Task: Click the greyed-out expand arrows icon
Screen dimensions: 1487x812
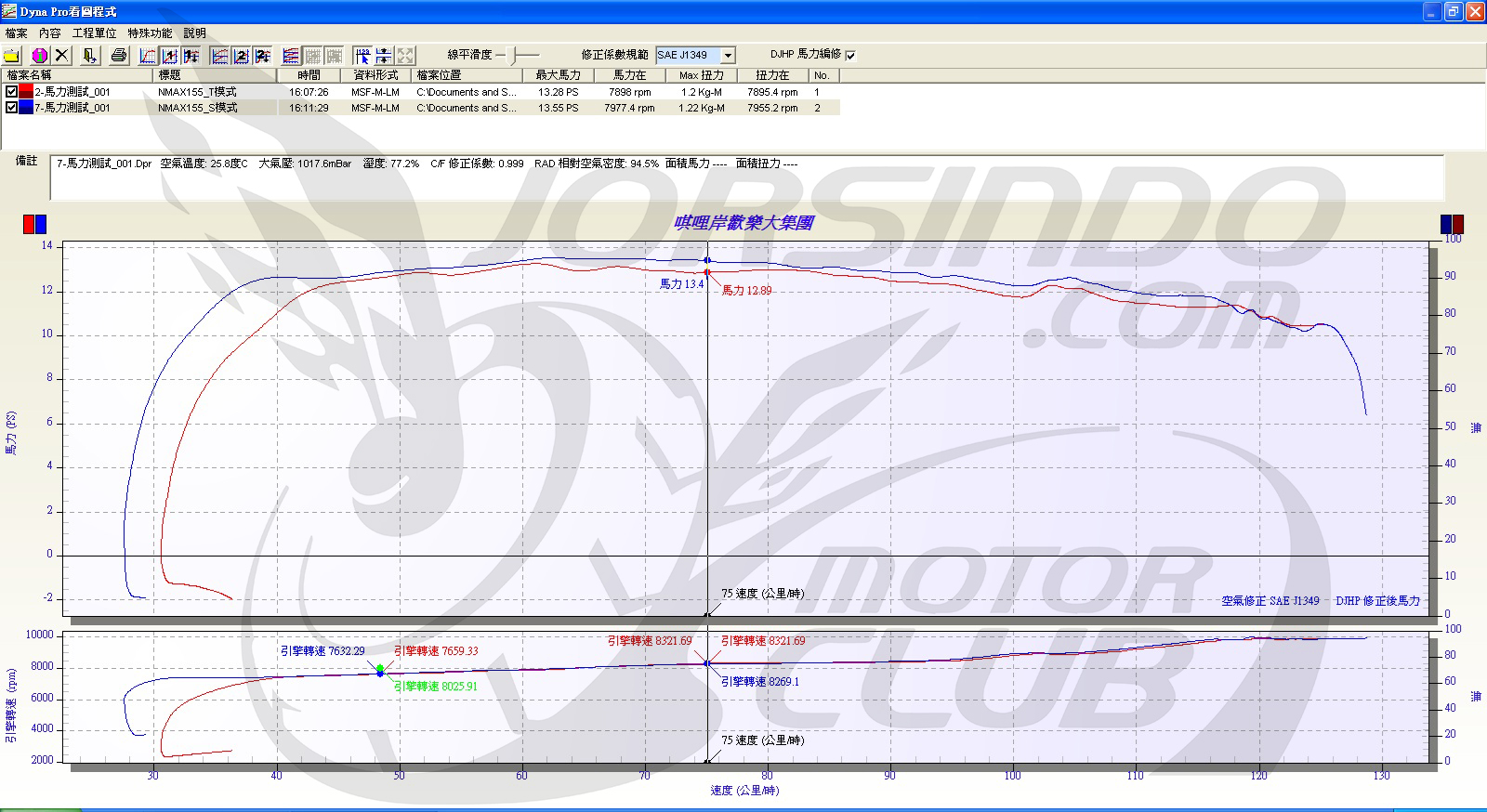Action: pos(405,56)
